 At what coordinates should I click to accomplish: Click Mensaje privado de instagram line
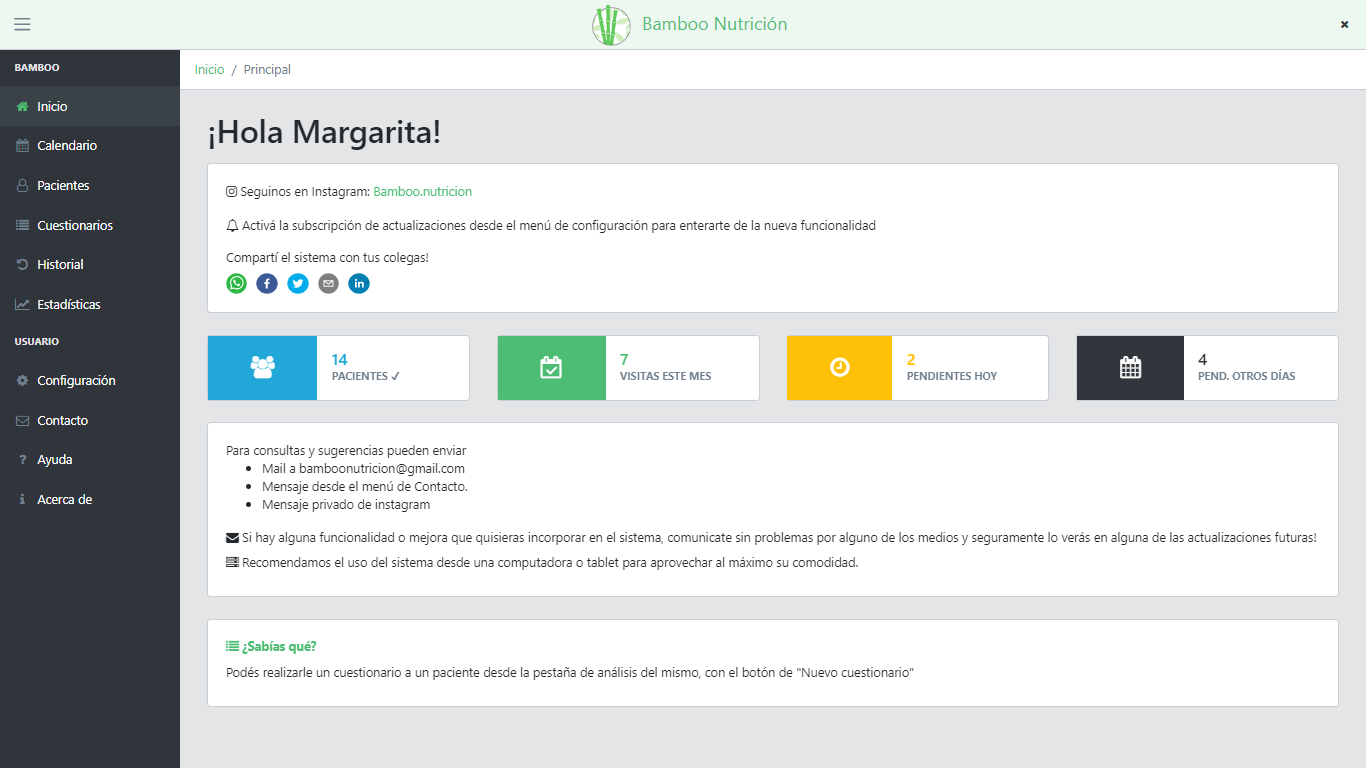point(346,504)
